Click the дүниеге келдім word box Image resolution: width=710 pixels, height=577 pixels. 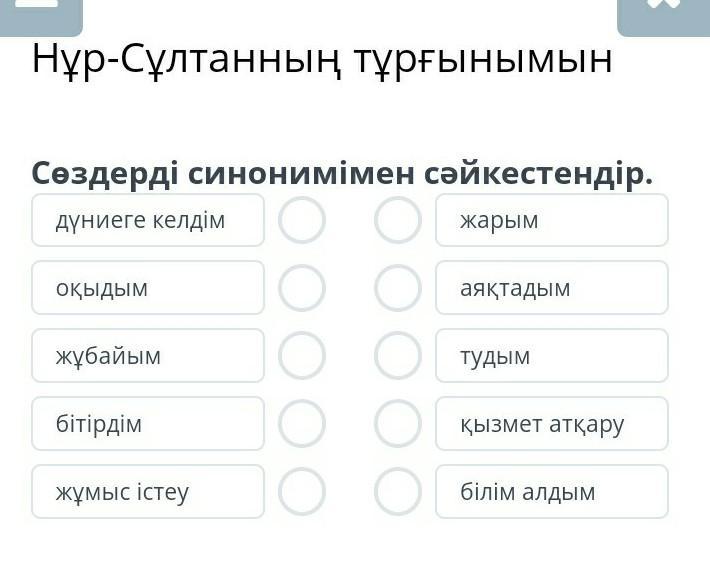coord(148,220)
